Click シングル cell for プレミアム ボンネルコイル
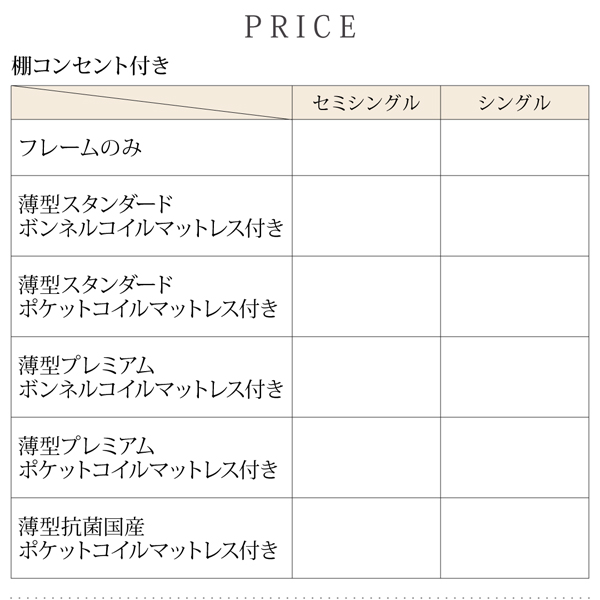Viewport: 600px width, 600px height. pyautogui.click(x=515, y=377)
